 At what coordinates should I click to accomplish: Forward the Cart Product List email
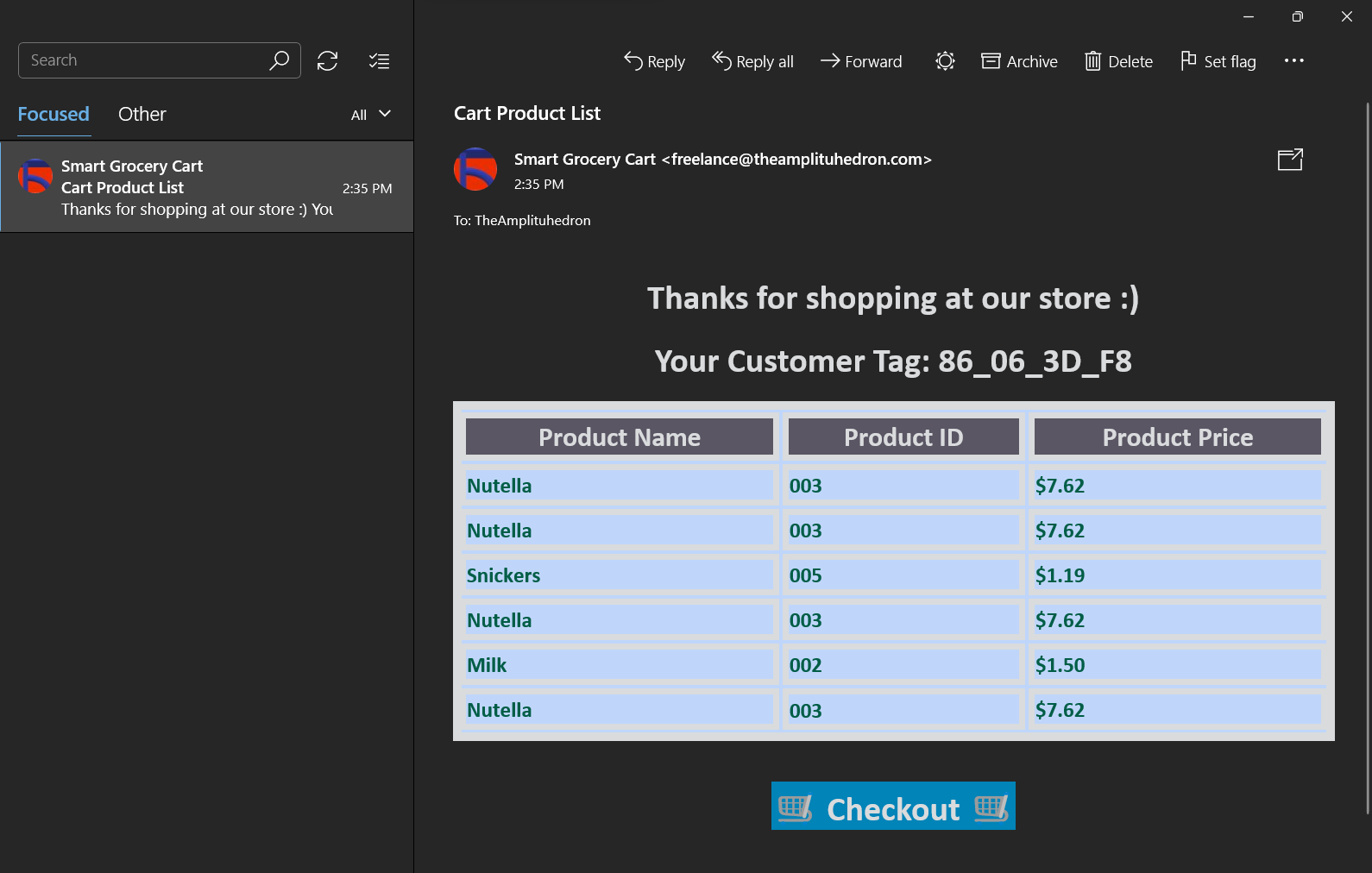[x=861, y=61]
